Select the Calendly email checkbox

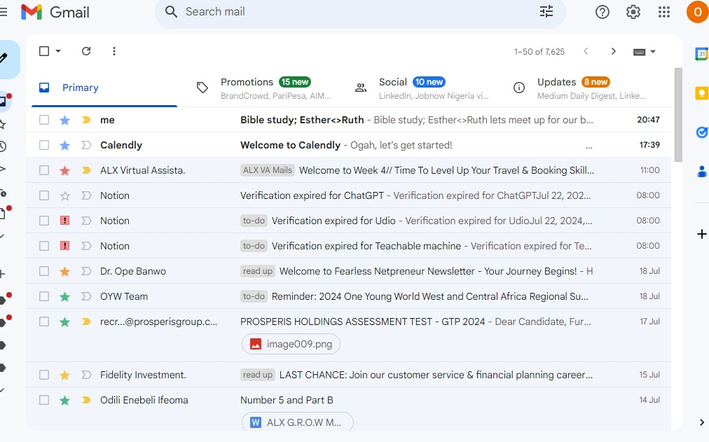[x=44, y=145]
